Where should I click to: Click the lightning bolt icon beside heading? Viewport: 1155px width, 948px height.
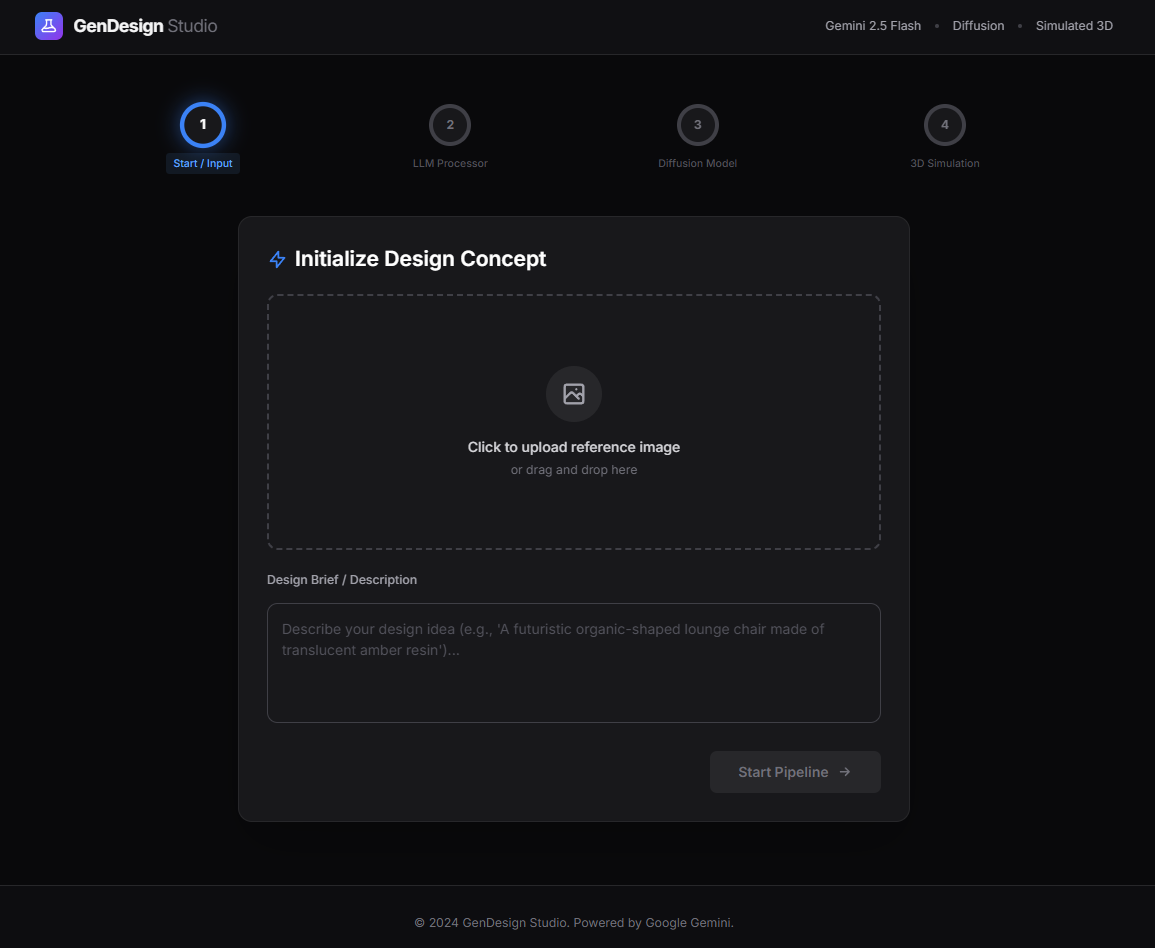pyautogui.click(x=277, y=260)
